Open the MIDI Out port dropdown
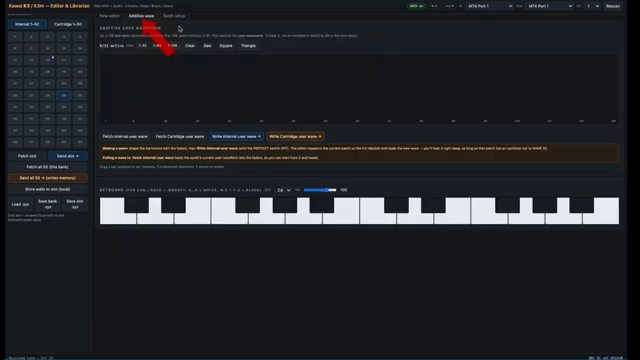 (x=549, y=6)
